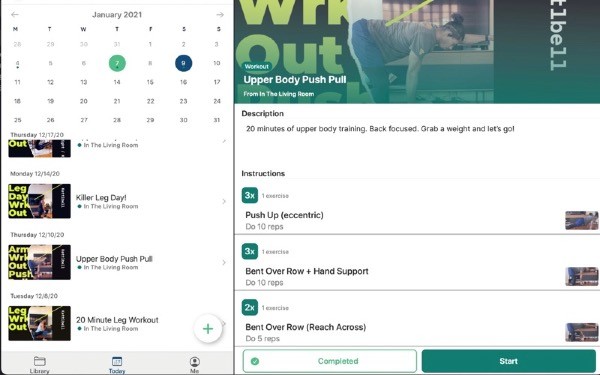Click the Description heading
Screen dimensions: 600x375
[x=262, y=114]
